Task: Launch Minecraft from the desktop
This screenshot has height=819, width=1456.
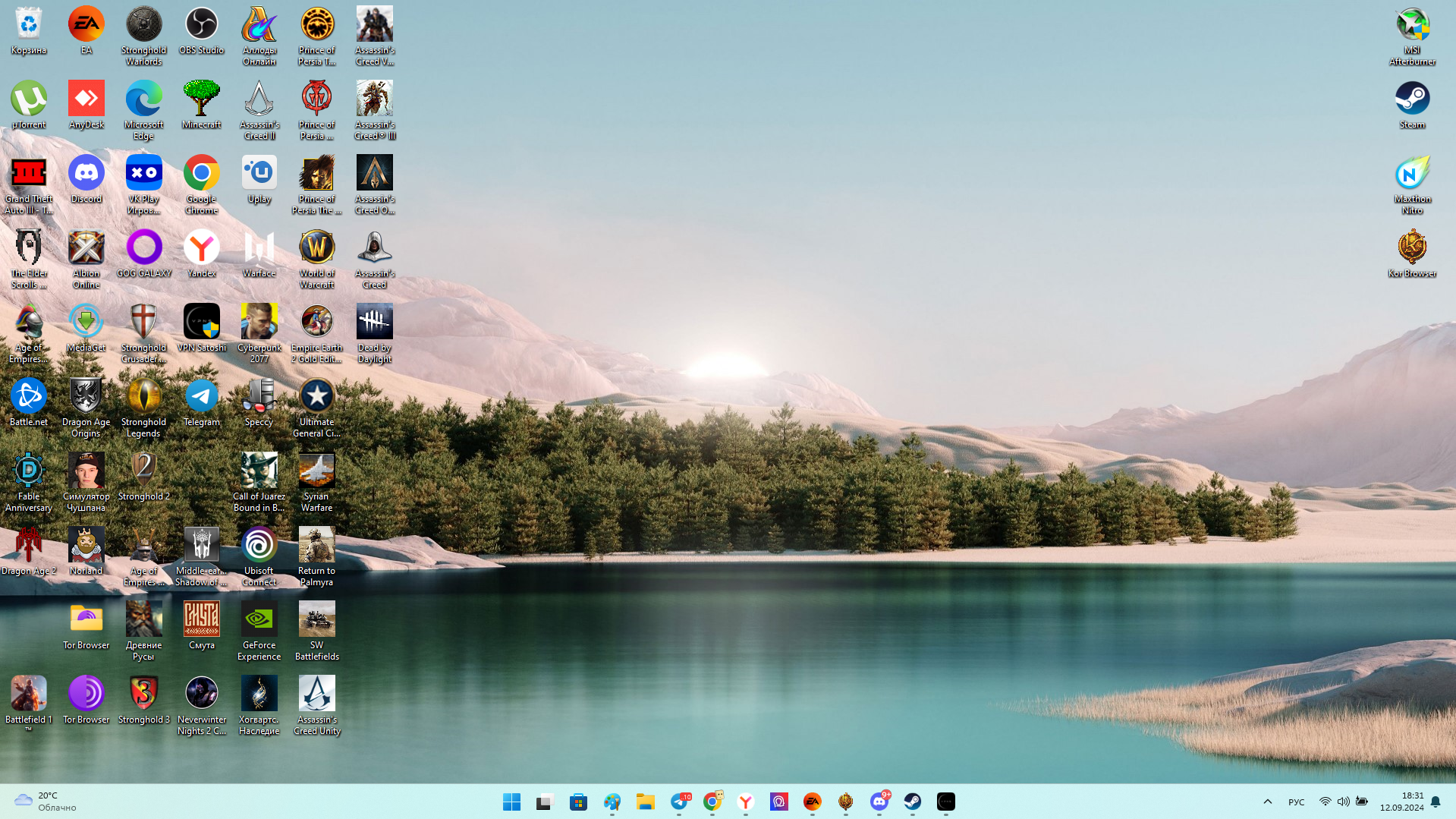Action: pyautogui.click(x=202, y=106)
